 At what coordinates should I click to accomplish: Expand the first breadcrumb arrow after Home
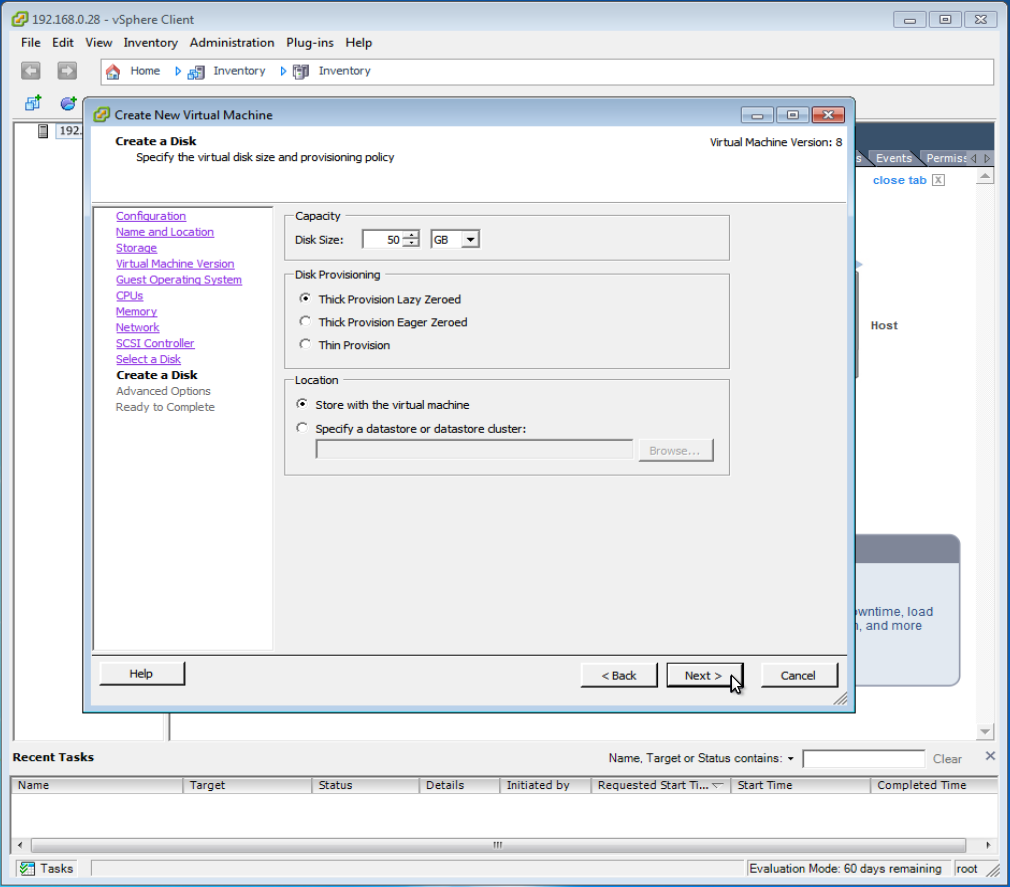pos(178,72)
